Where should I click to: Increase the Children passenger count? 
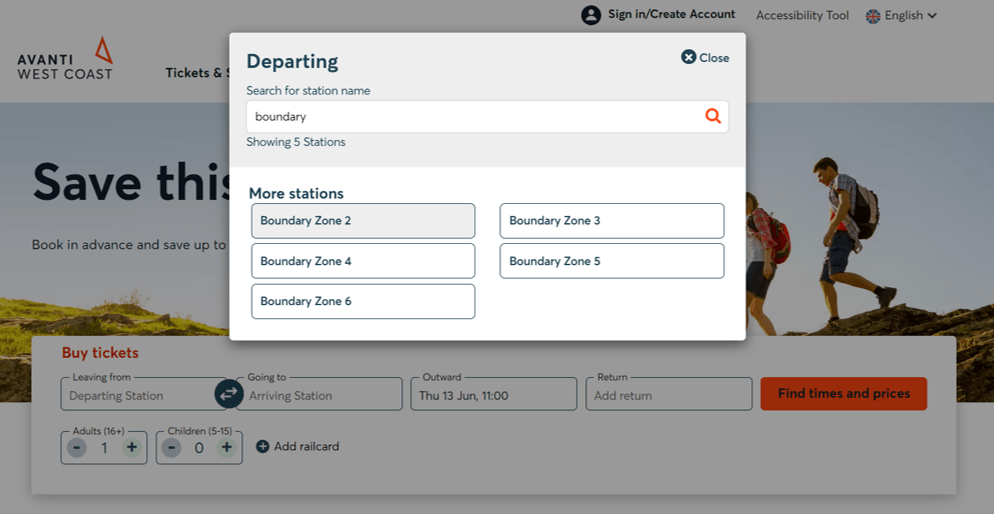(226, 448)
